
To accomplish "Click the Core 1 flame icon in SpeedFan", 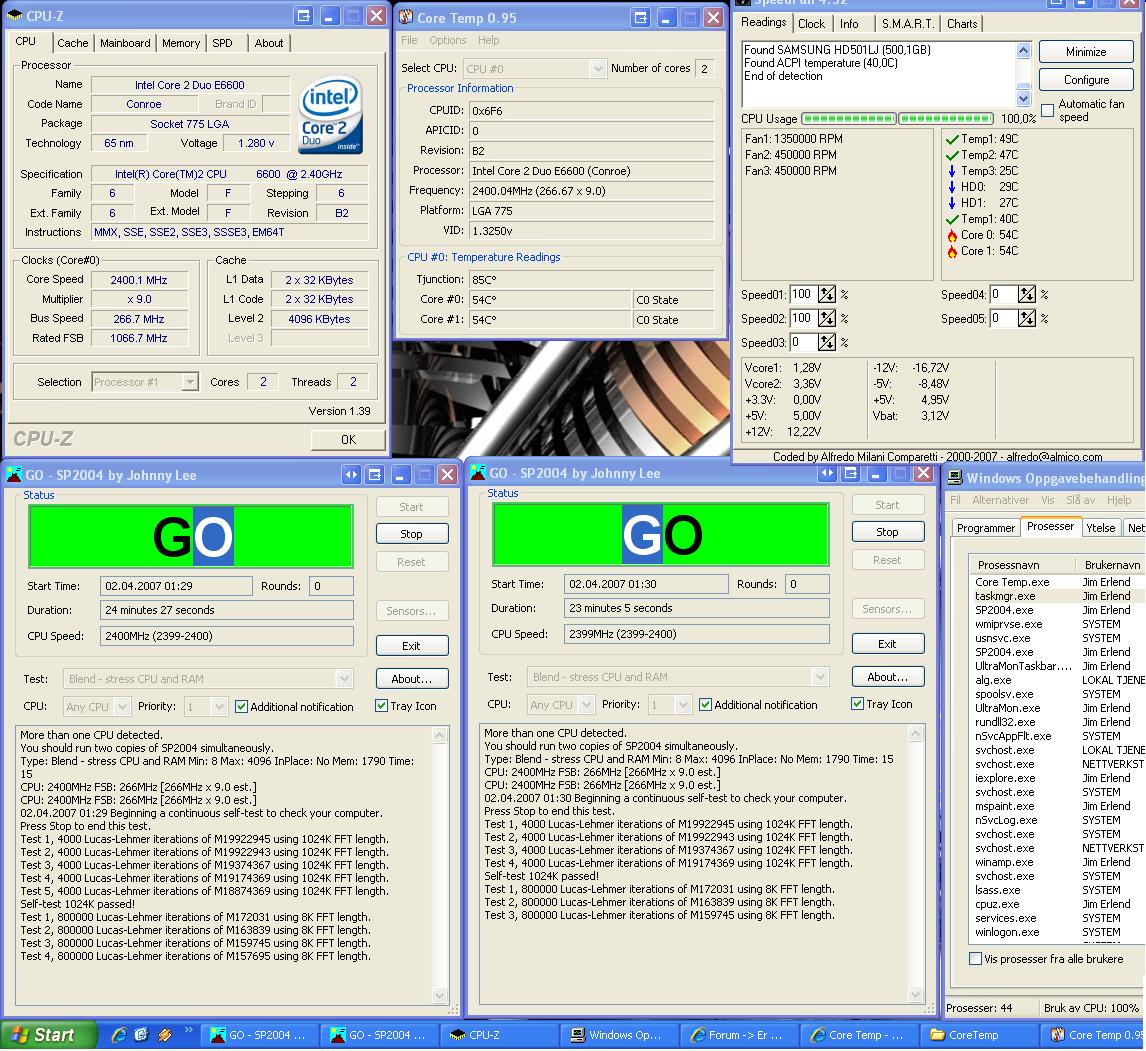I will pos(952,251).
